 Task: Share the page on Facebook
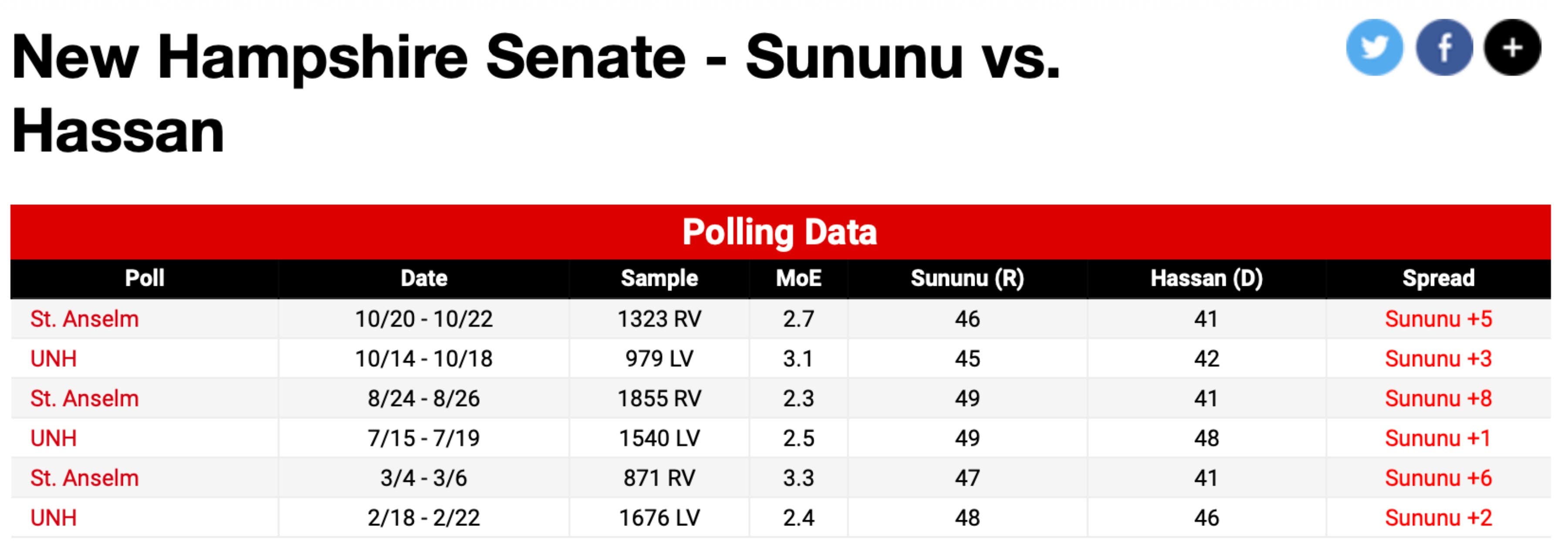click(x=1444, y=47)
